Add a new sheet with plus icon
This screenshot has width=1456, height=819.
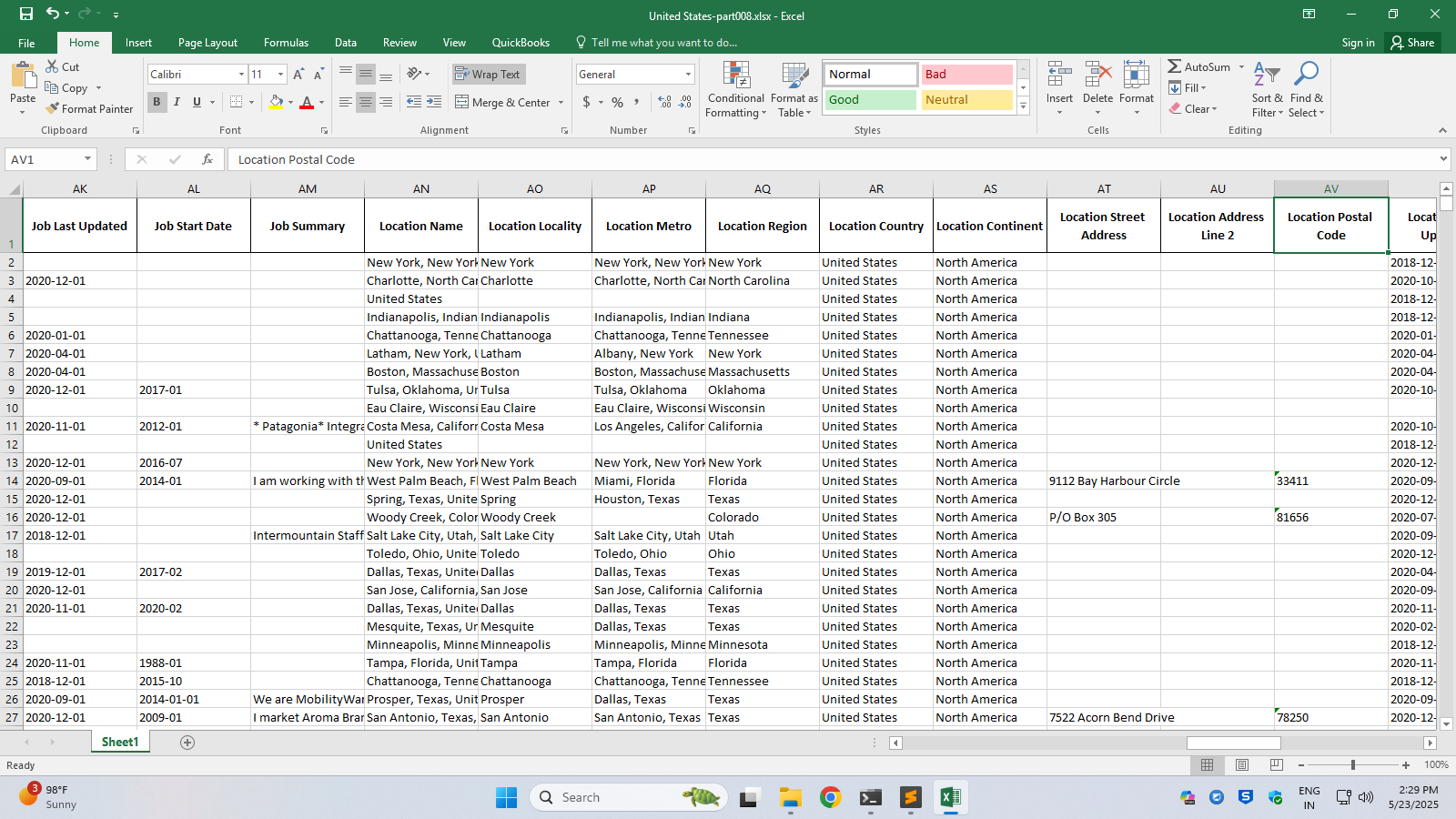(x=187, y=743)
